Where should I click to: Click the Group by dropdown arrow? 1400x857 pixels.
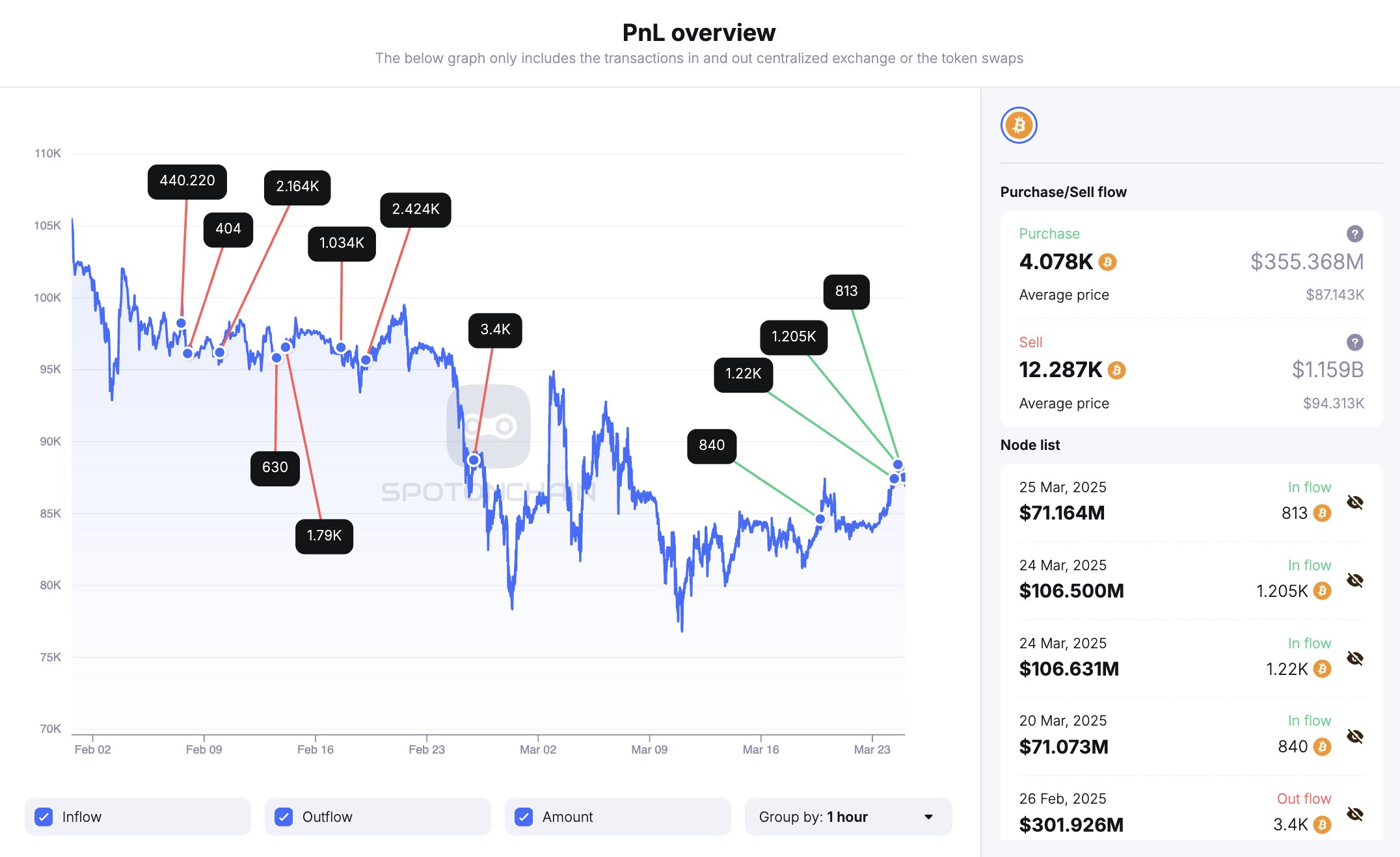pos(928,817)
